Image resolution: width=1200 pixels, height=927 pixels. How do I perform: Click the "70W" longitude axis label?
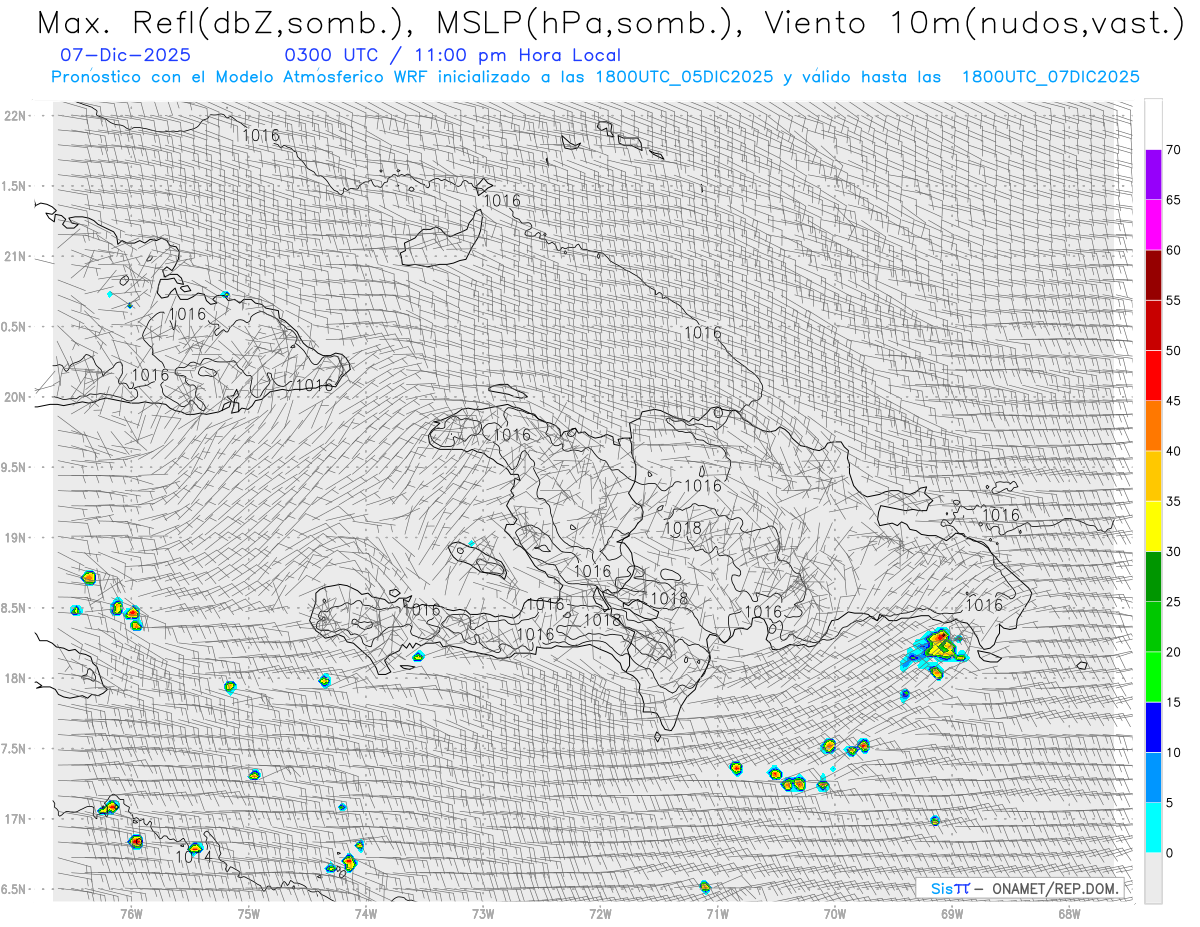pos(834,913)
